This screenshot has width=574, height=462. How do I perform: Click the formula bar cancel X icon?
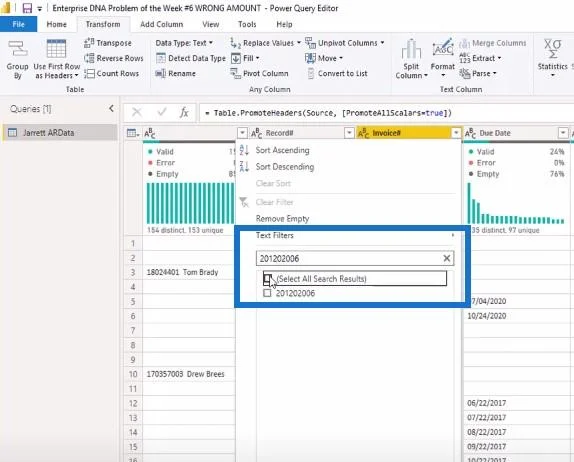click(x=137, y=112)
